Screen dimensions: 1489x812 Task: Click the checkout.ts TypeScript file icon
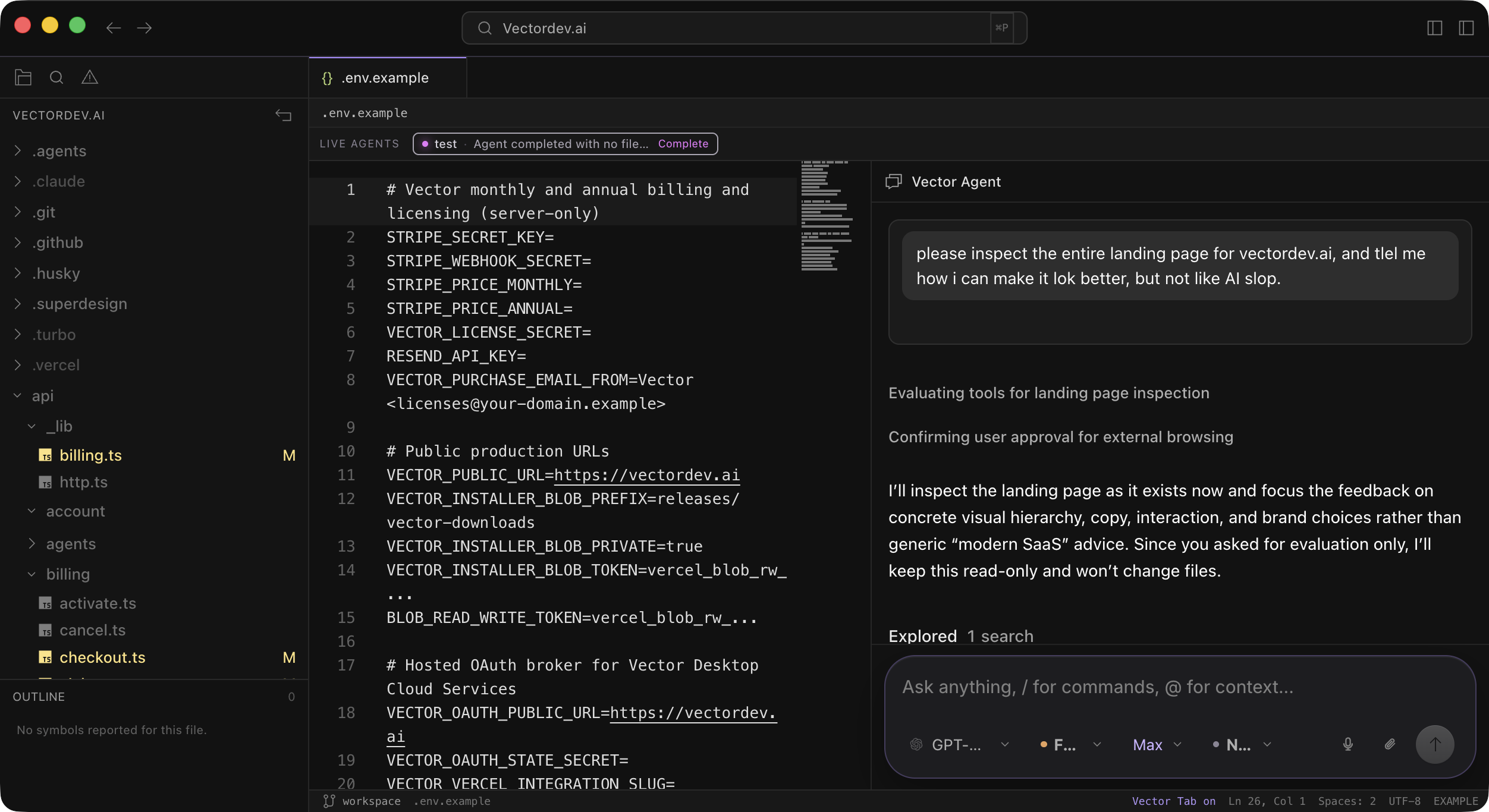[45, 657]
